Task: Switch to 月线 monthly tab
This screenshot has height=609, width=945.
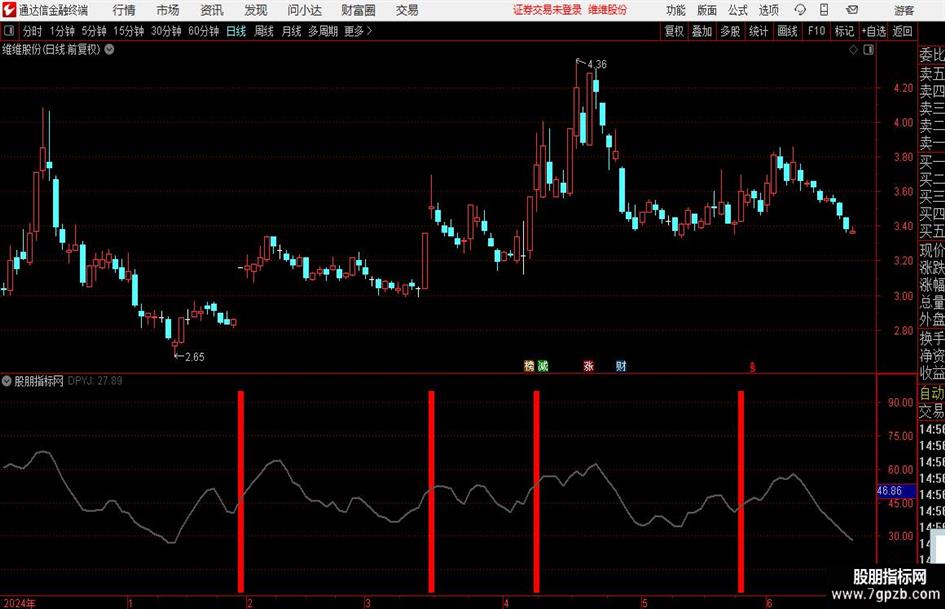Action: tap(291, 31)
